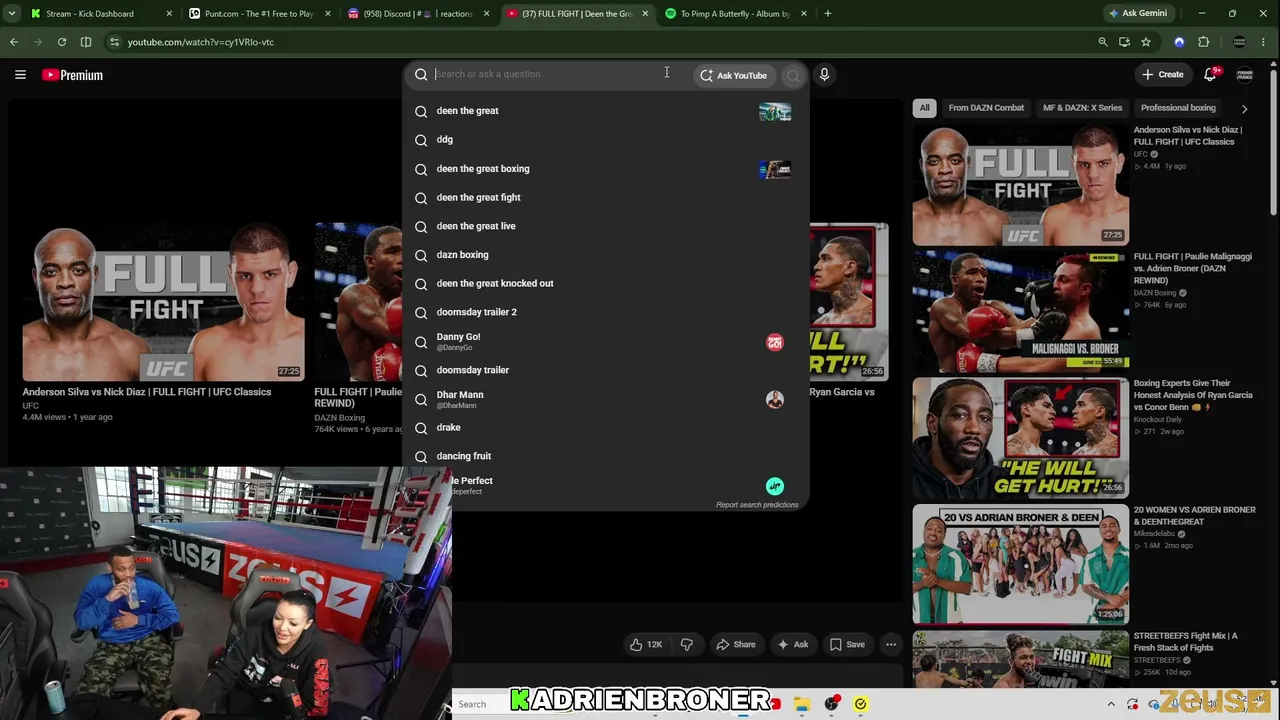This screenshot has height=720, width=1280.
Task: Bookmark this page with the star icon
Action: click(1146, 42)
